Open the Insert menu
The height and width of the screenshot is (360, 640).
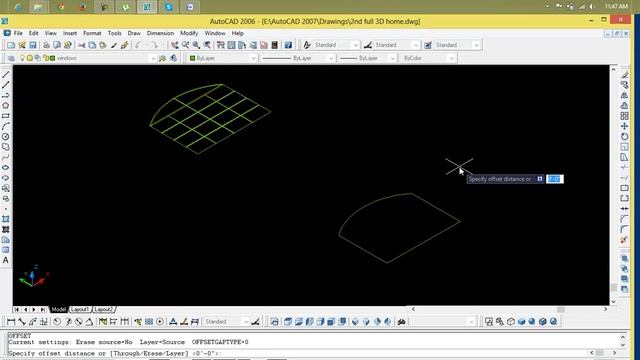[70, 33]
